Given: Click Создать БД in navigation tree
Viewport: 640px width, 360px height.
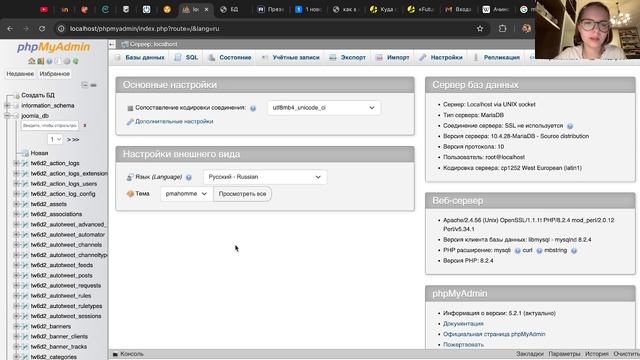Looking at the screenshot, I should [38, 95].
